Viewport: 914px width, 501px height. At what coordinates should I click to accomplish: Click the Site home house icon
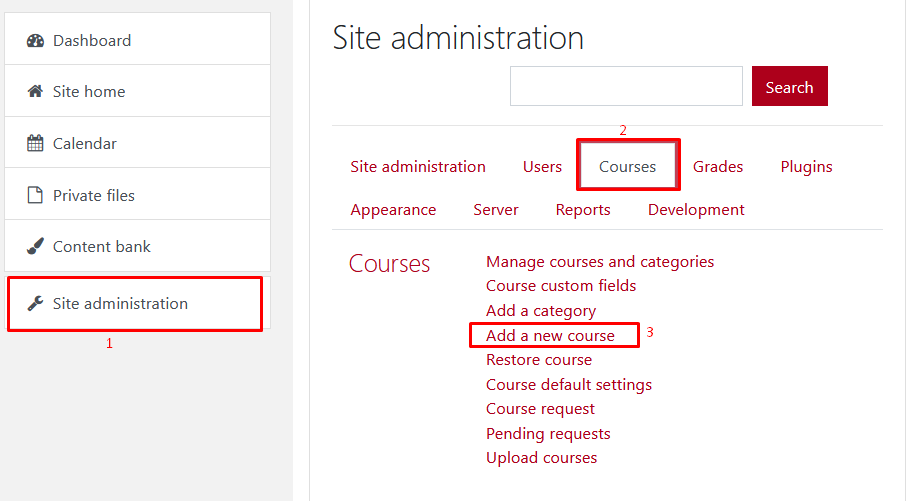tap(36, 92)
